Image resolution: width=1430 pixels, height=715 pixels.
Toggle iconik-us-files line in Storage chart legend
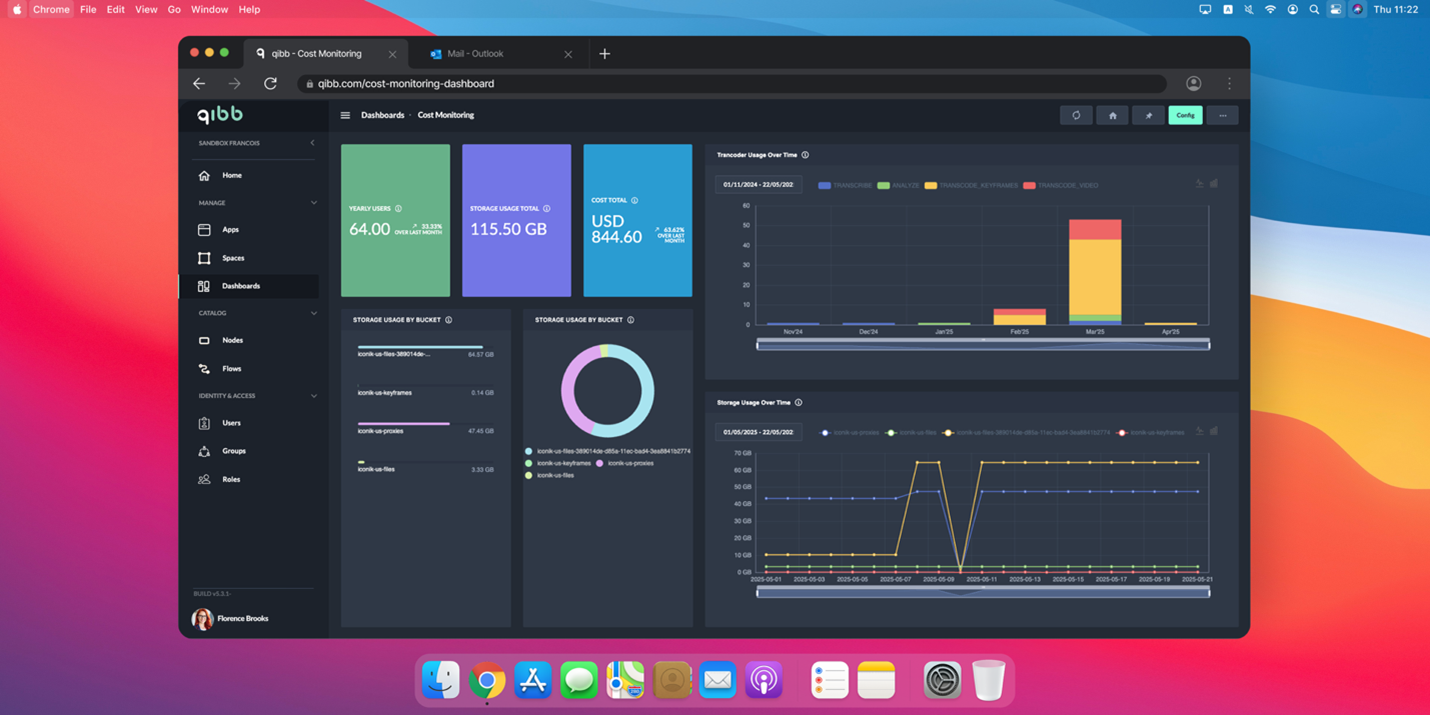point(911,433)
